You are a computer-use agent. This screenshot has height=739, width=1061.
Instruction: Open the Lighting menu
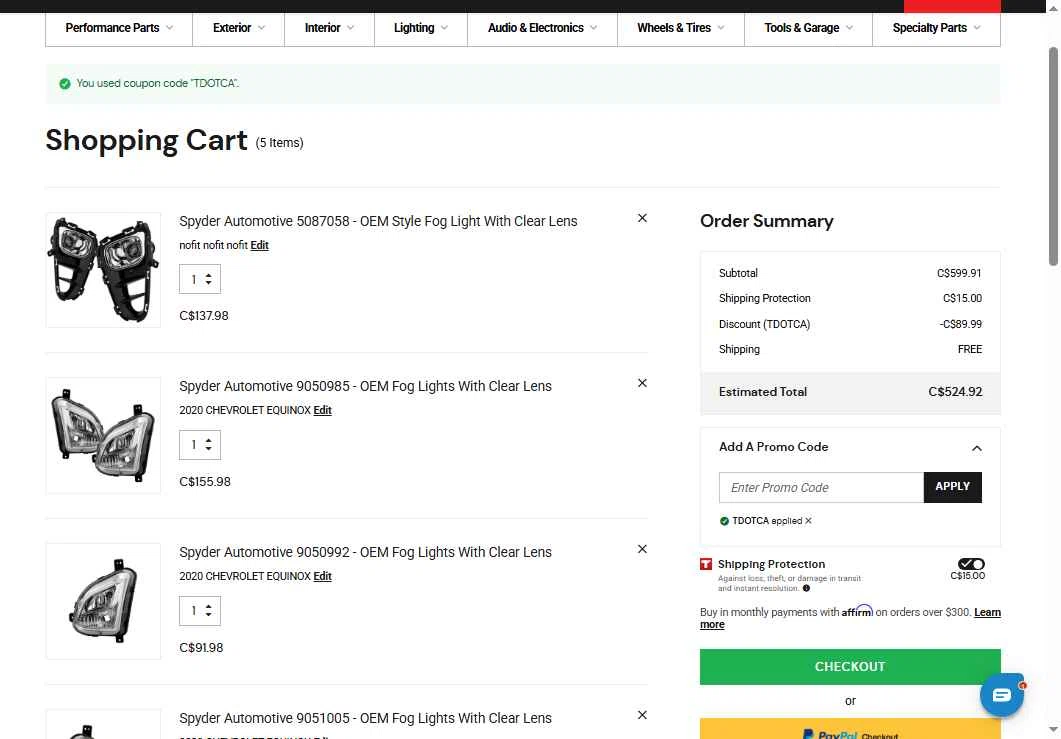coord(421,28)
